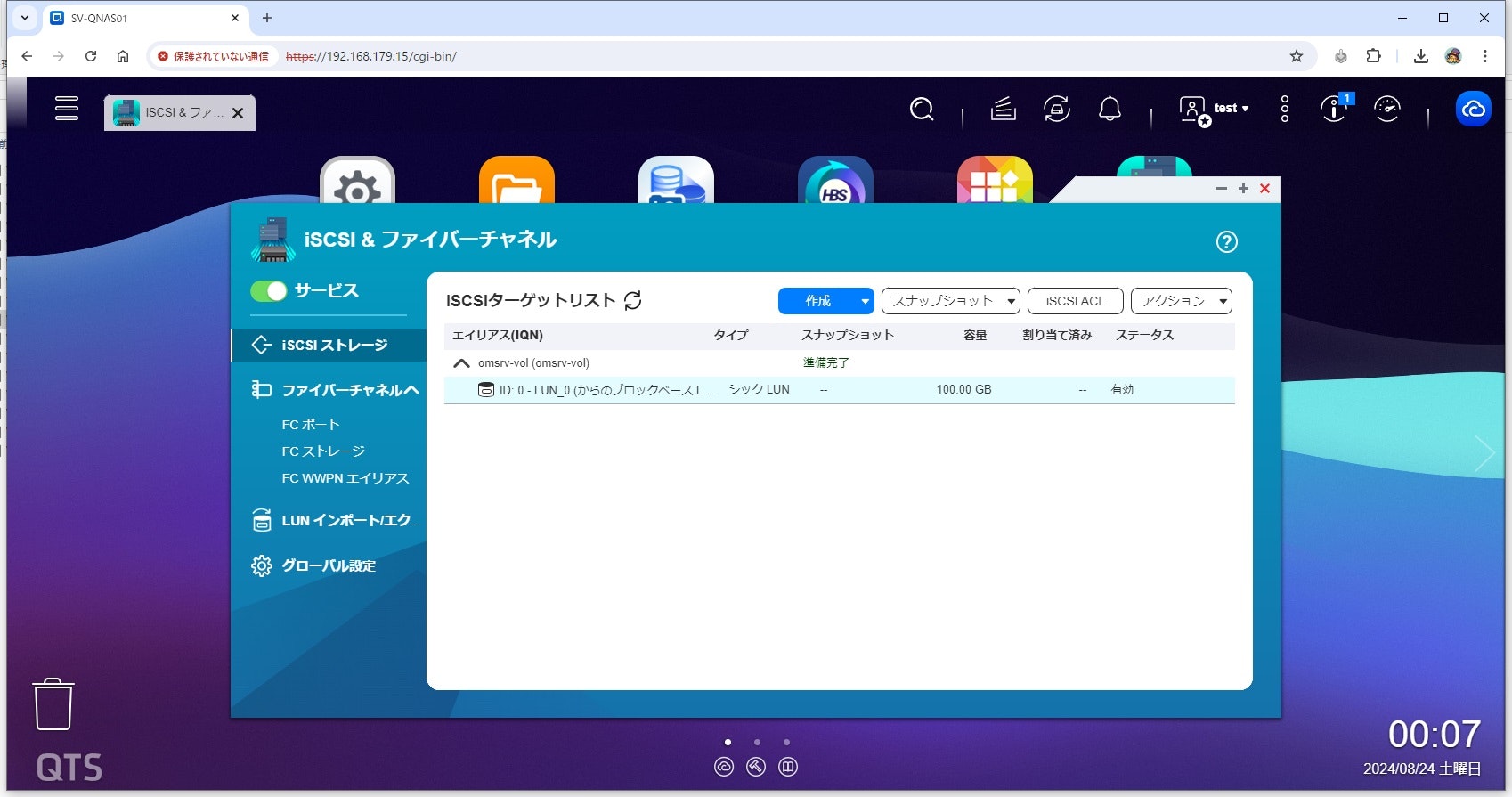Reload the browser page

91,56
